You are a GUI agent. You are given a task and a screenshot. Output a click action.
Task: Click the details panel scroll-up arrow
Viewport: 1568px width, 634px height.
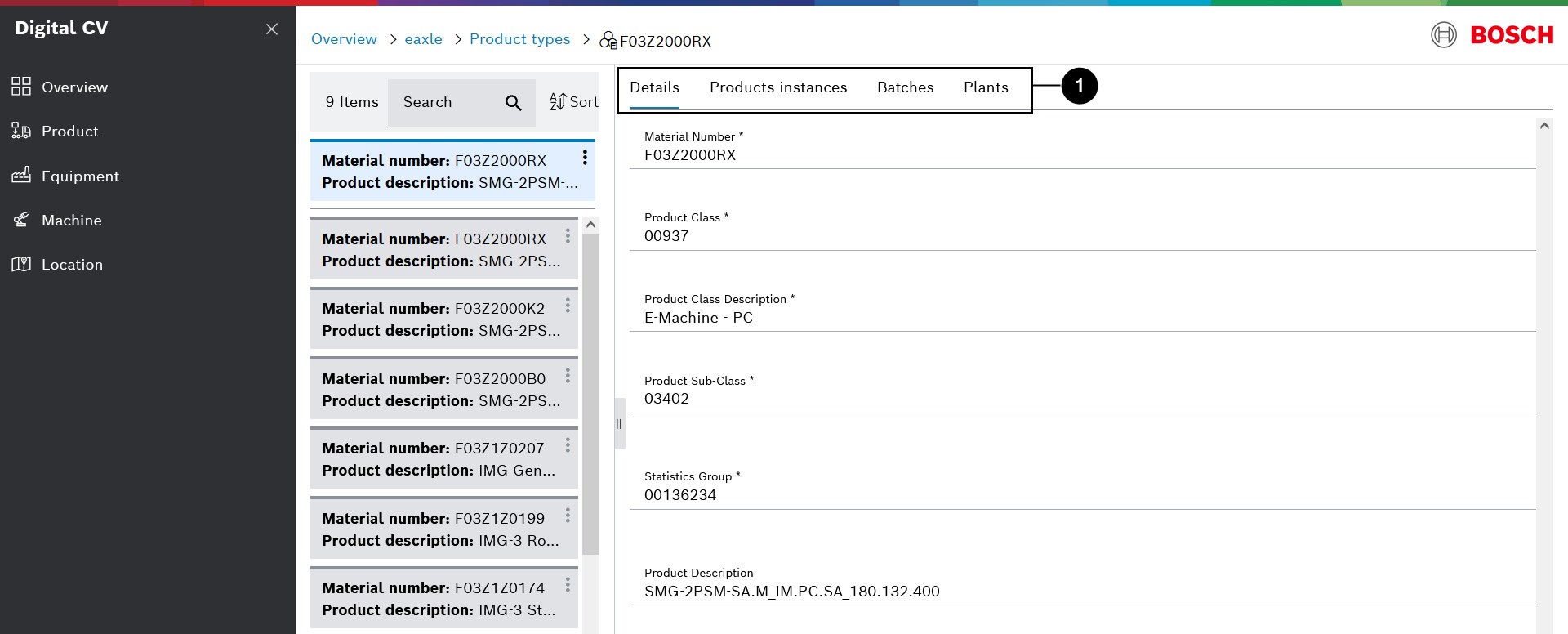pos(1544,126)
